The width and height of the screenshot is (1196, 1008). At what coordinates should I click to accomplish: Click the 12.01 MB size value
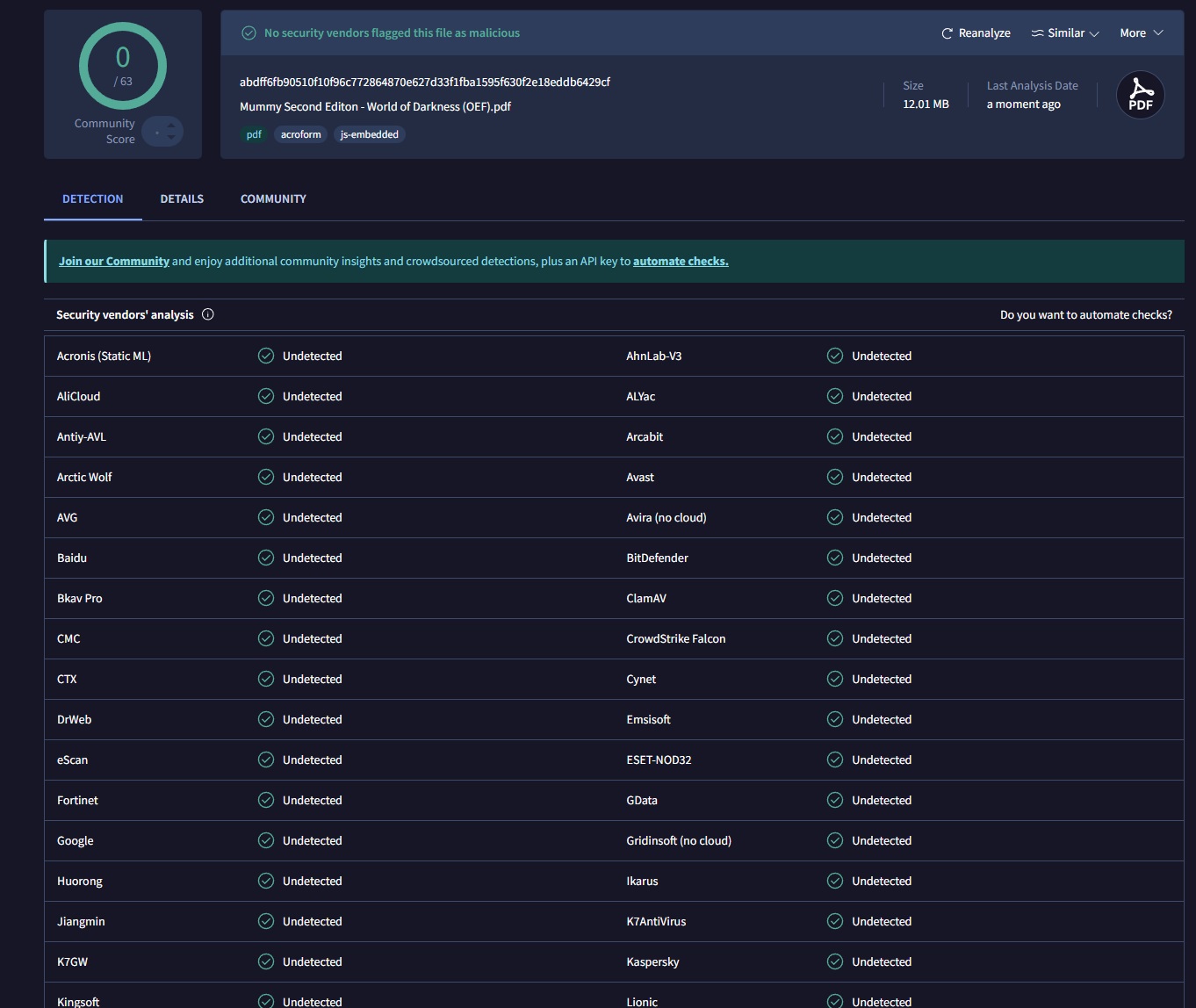926,104
